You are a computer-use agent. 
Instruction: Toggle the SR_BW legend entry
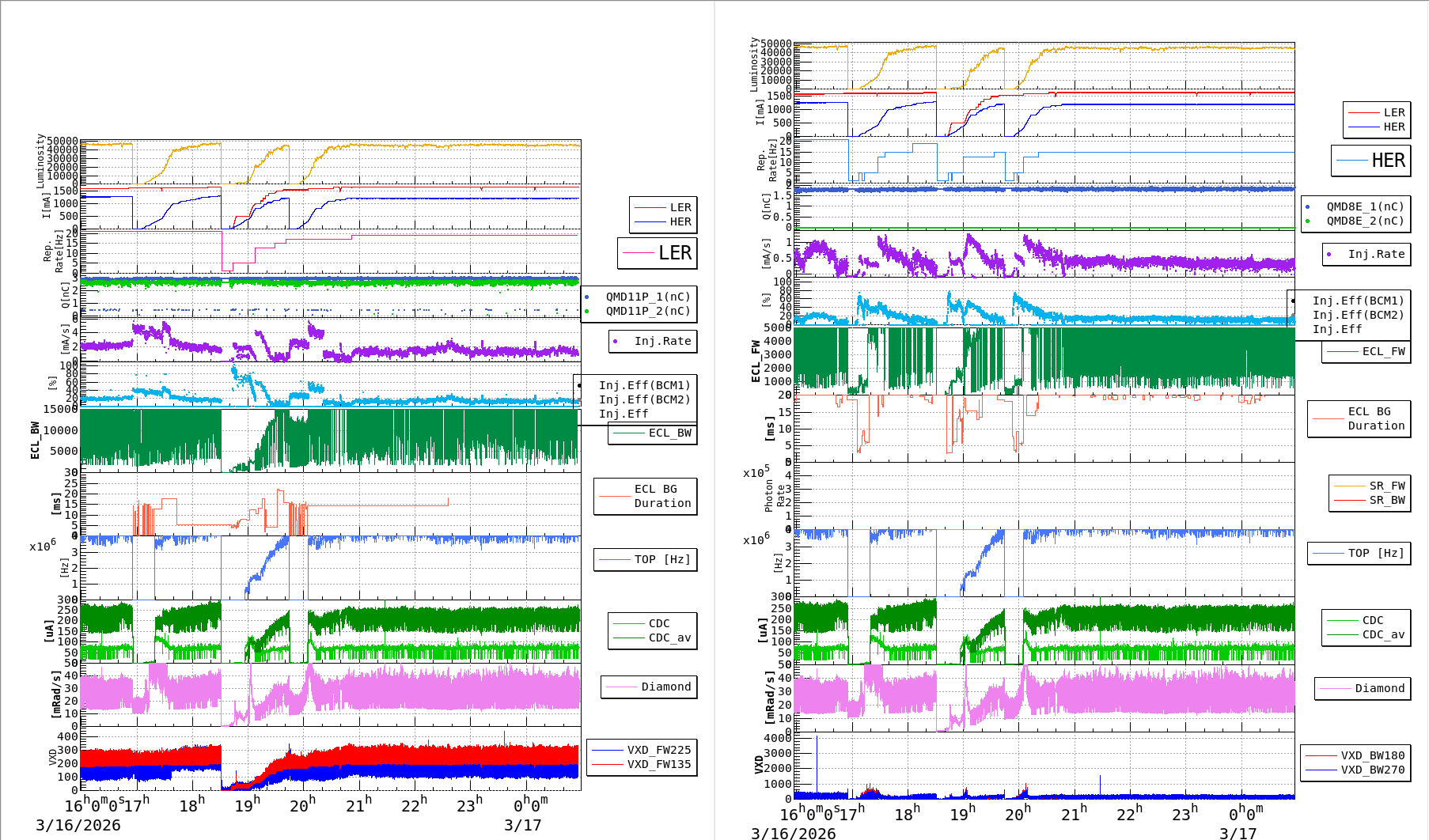pos(1370,500)
